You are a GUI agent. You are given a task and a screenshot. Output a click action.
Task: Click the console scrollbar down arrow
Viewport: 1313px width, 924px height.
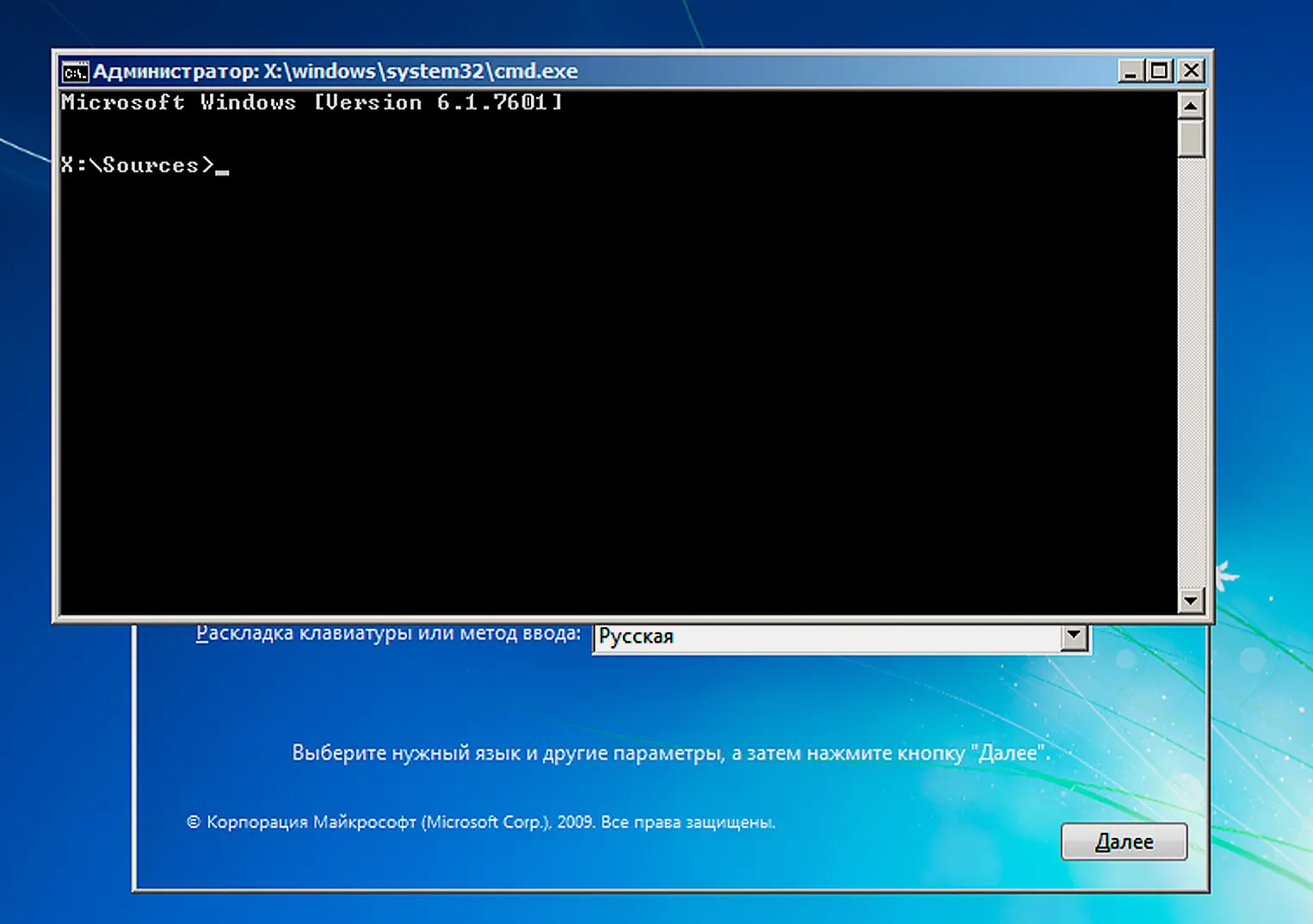pos(1191,600)
